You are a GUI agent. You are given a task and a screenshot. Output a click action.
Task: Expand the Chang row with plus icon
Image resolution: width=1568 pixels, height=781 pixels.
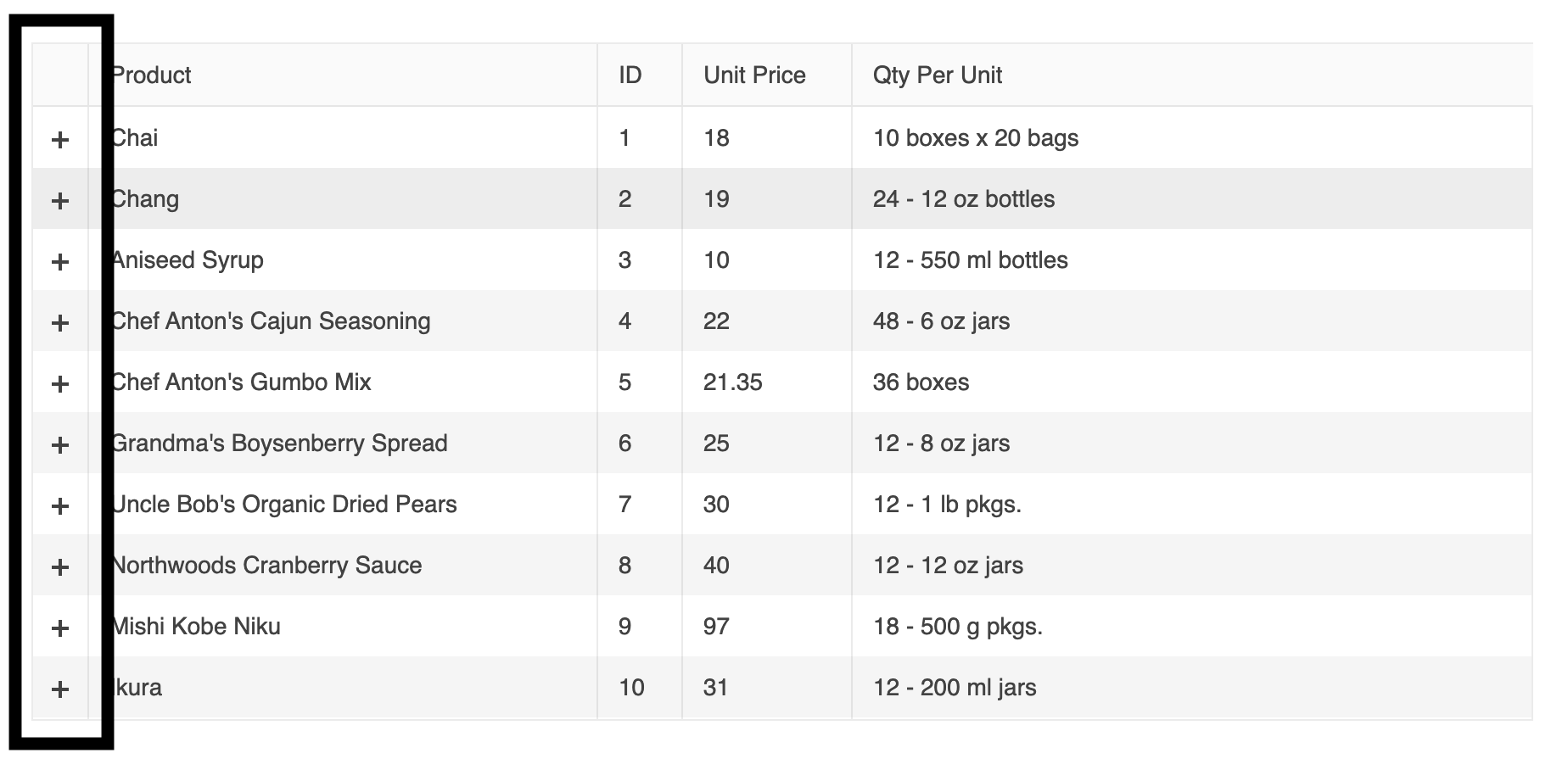click(60, 200)
